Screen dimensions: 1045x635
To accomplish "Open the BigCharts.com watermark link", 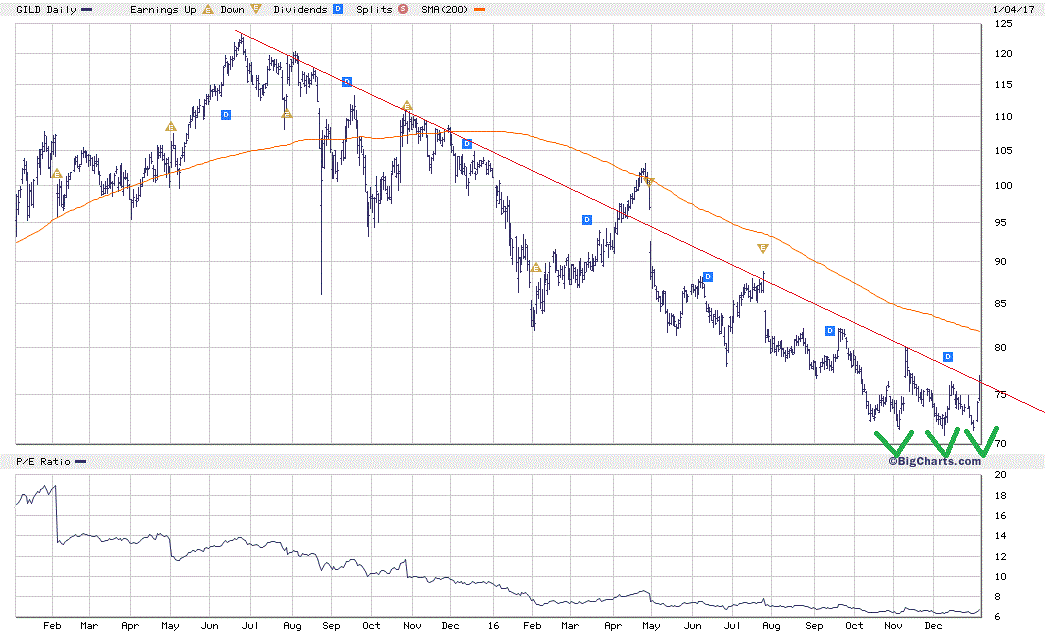I will click(934, 461).
